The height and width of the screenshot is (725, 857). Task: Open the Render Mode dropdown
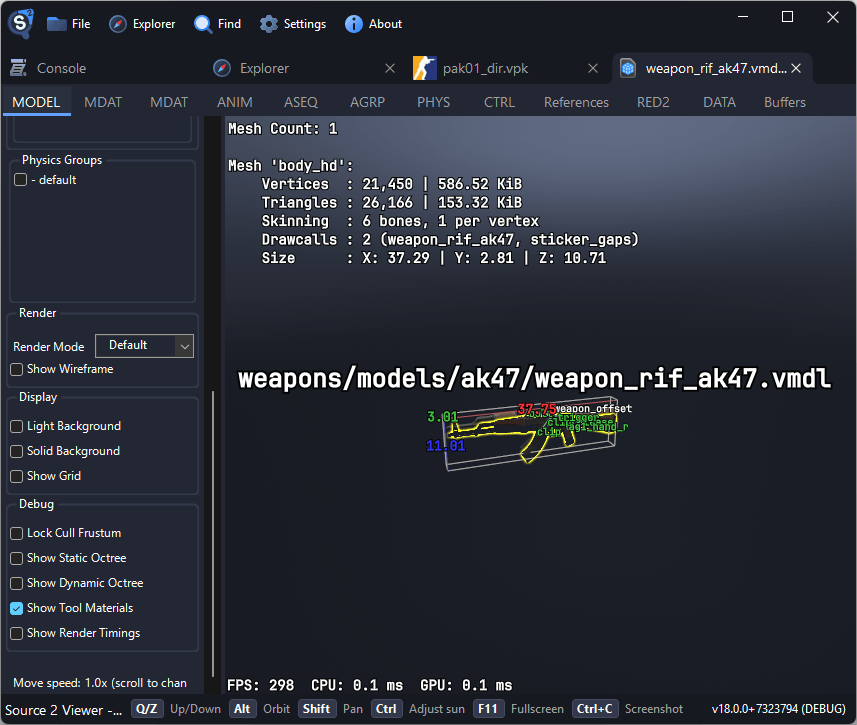(144, 345)
